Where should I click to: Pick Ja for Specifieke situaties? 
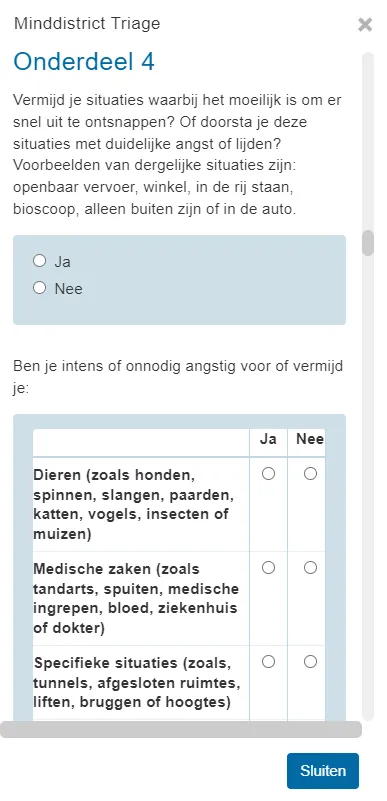pos(269,662)
